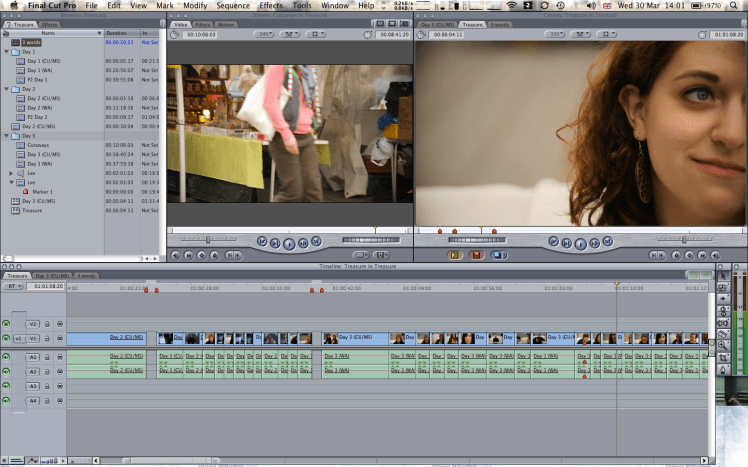Collapse the Day 3 bin
748x467 pixels.
coord(6,136)
